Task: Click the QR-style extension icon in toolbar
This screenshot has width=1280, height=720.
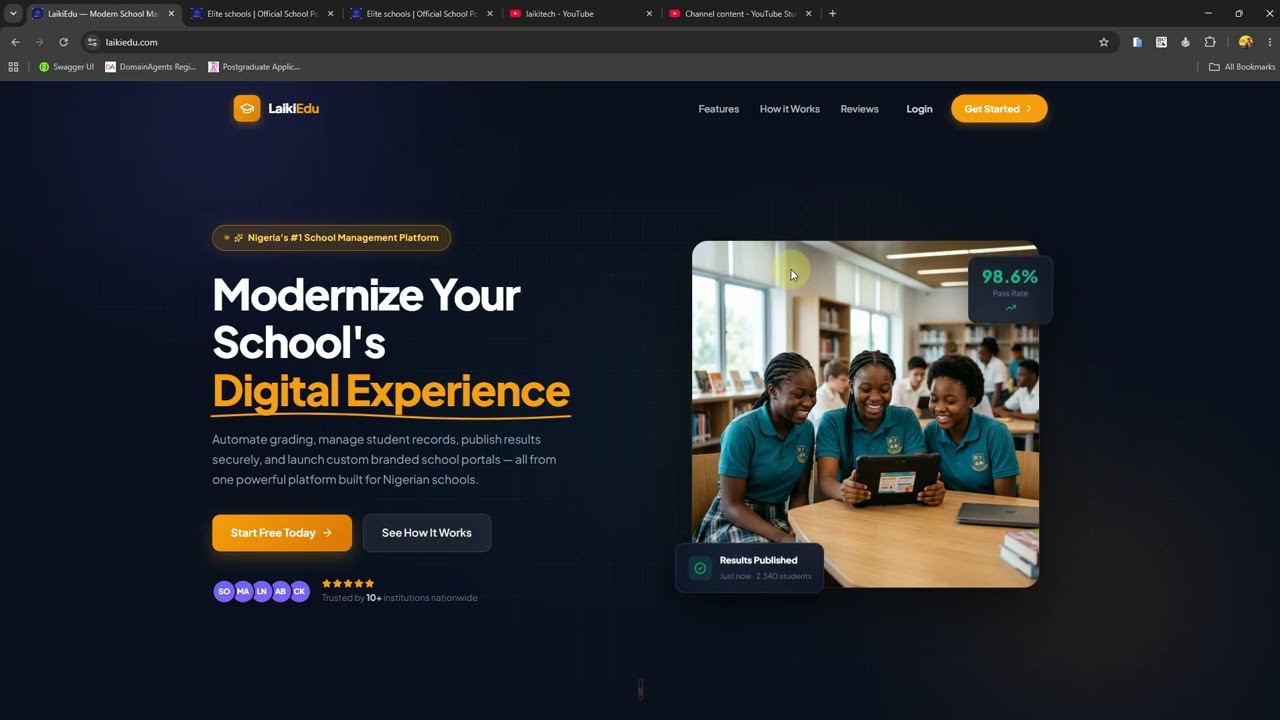Action: [x=1161, y=42]
